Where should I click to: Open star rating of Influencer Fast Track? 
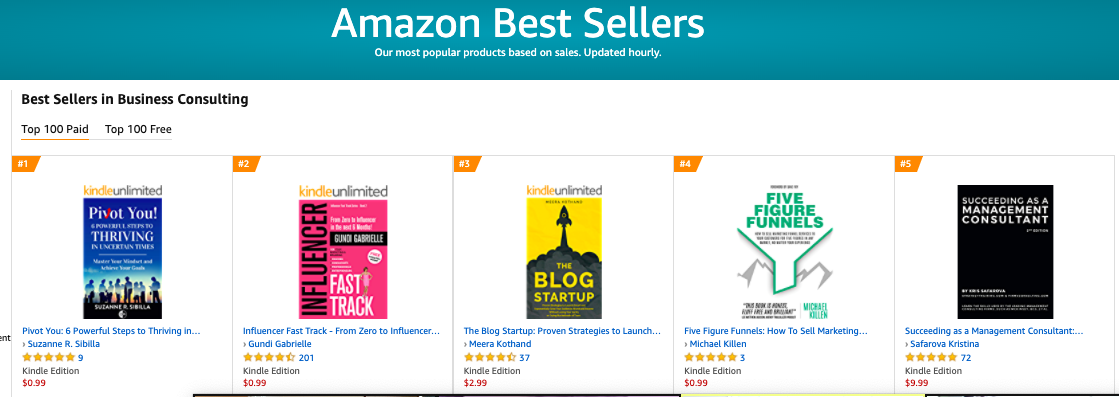pyautogui.click(x=269, y=358)
